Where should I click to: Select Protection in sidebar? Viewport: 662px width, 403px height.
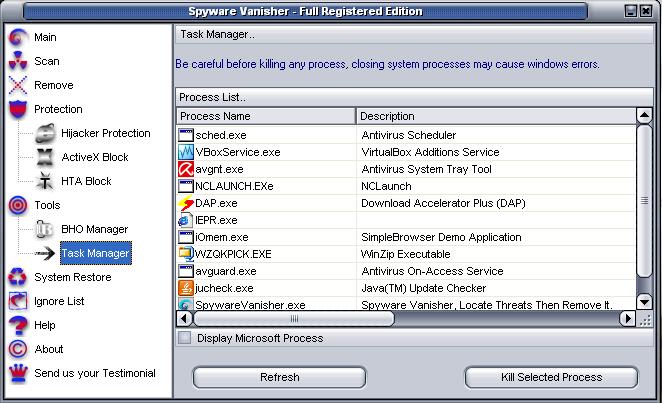click(58, 109)
